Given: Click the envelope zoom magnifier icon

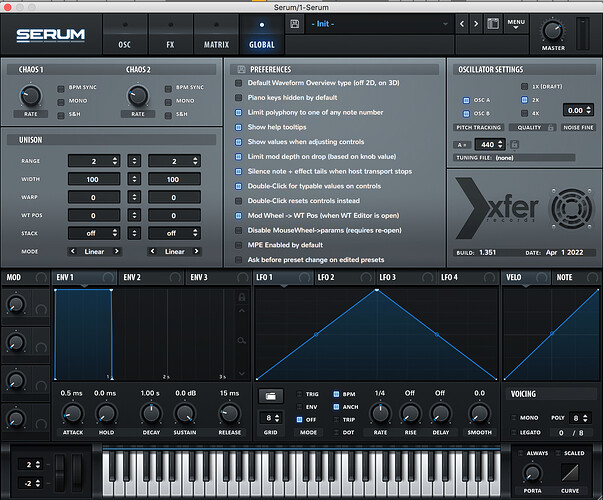Looking at the screenshot, I should pyautogui.click(x=242, y=340).
